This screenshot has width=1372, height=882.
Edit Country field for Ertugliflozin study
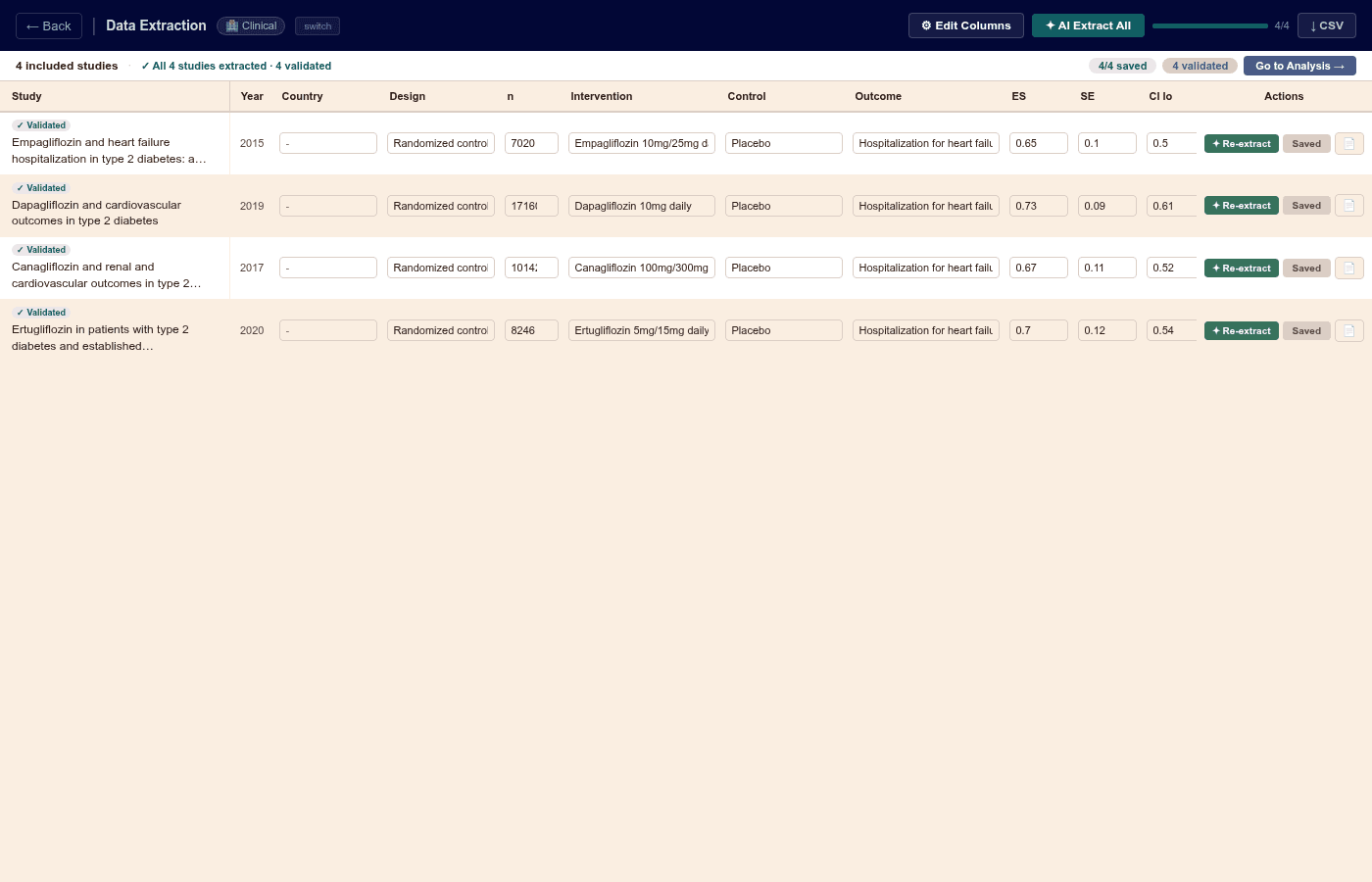328,330
